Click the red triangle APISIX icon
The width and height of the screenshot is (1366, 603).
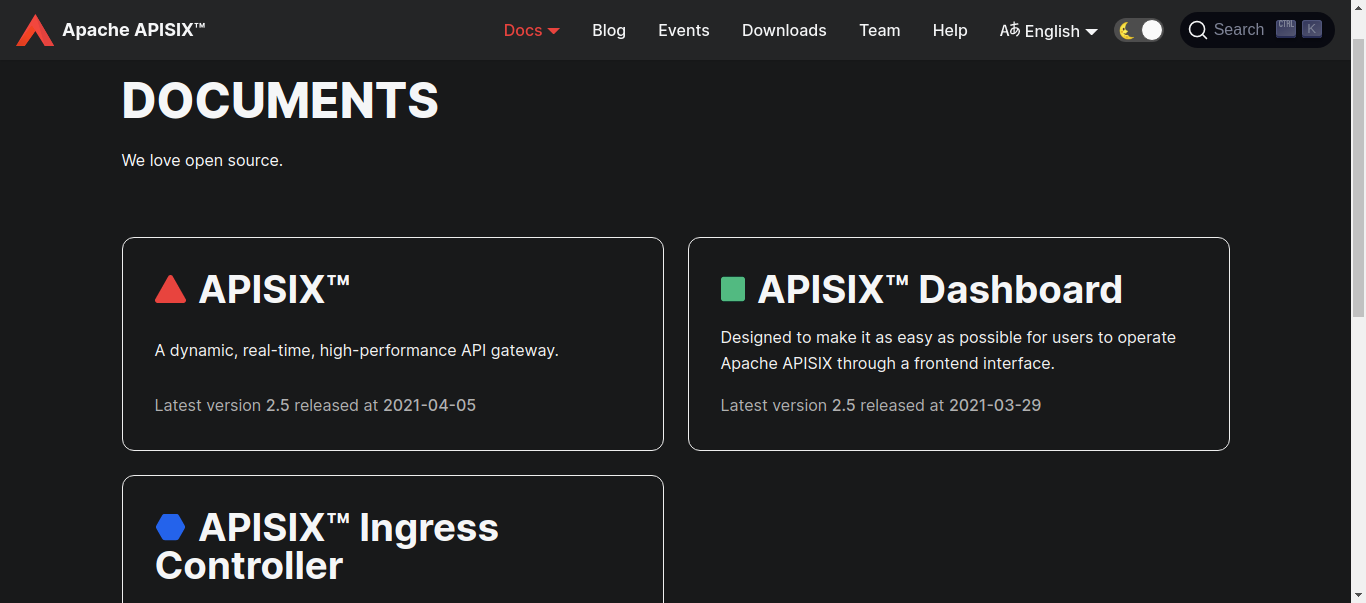click(171, 289)
